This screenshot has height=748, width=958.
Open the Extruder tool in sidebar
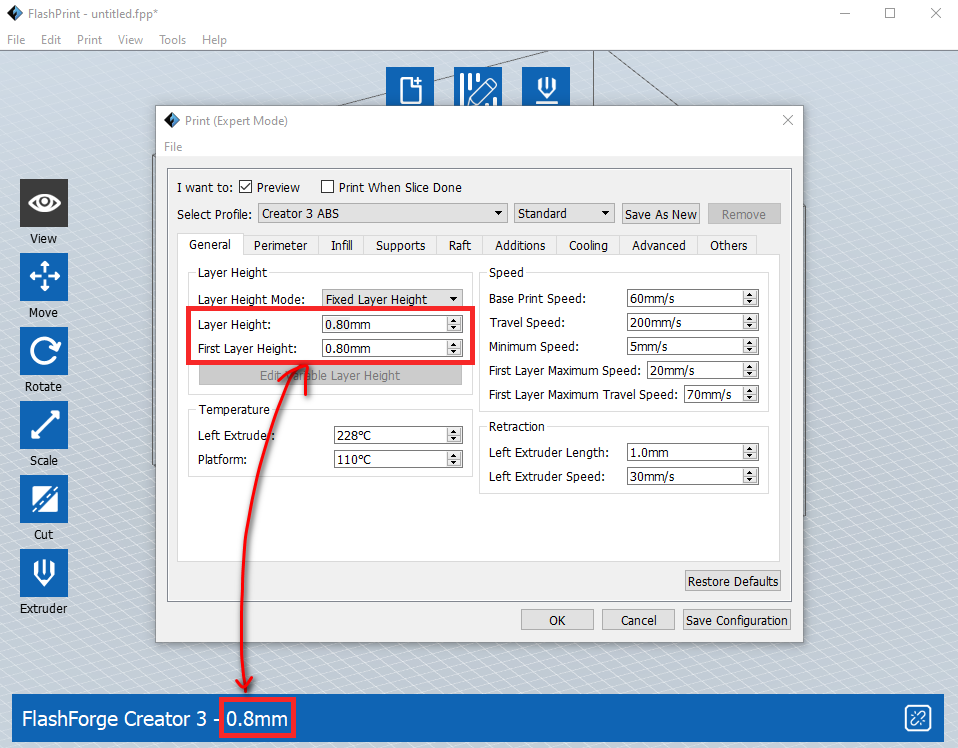tap(44, 573)
